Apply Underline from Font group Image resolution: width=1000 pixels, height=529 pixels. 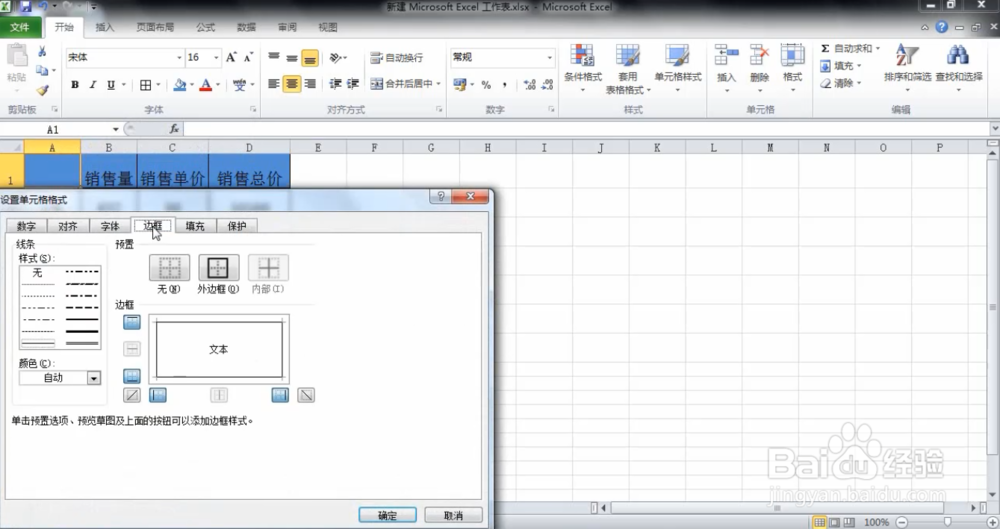click(x=111, y=85)
